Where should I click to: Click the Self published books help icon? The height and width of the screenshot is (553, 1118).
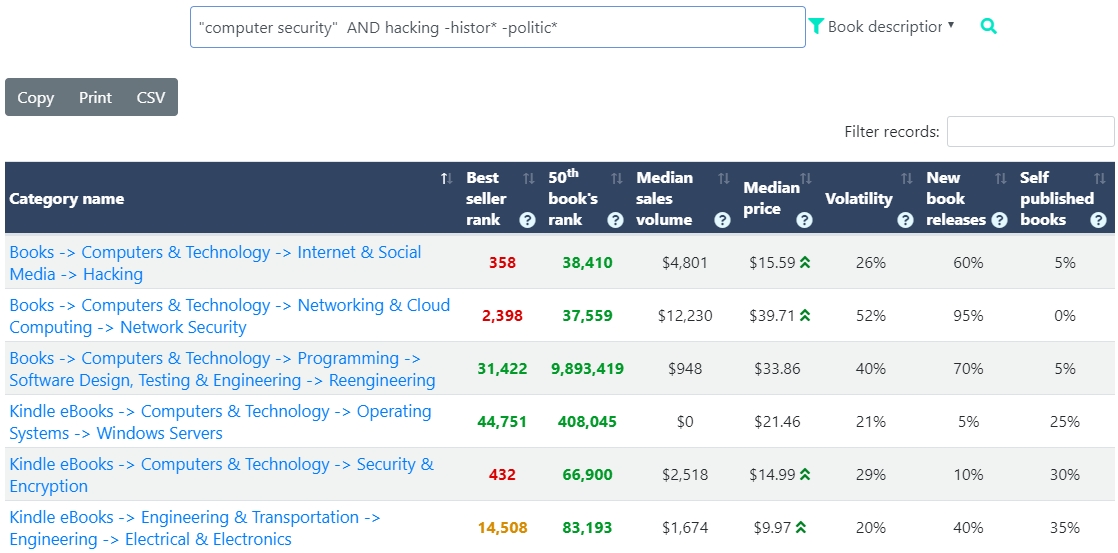pos(1098,220)
